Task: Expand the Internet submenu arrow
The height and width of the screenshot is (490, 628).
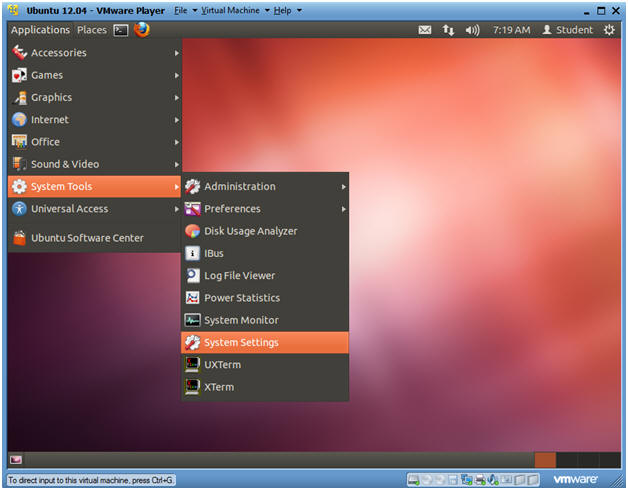Action: pos(177,120)
